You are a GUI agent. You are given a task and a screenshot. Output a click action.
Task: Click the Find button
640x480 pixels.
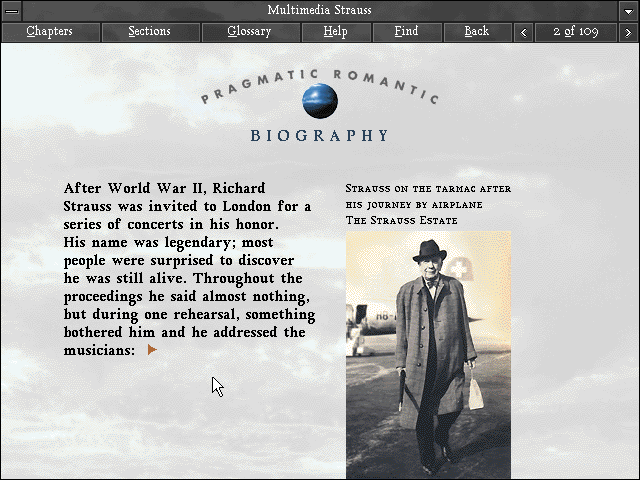coord(407,32)
